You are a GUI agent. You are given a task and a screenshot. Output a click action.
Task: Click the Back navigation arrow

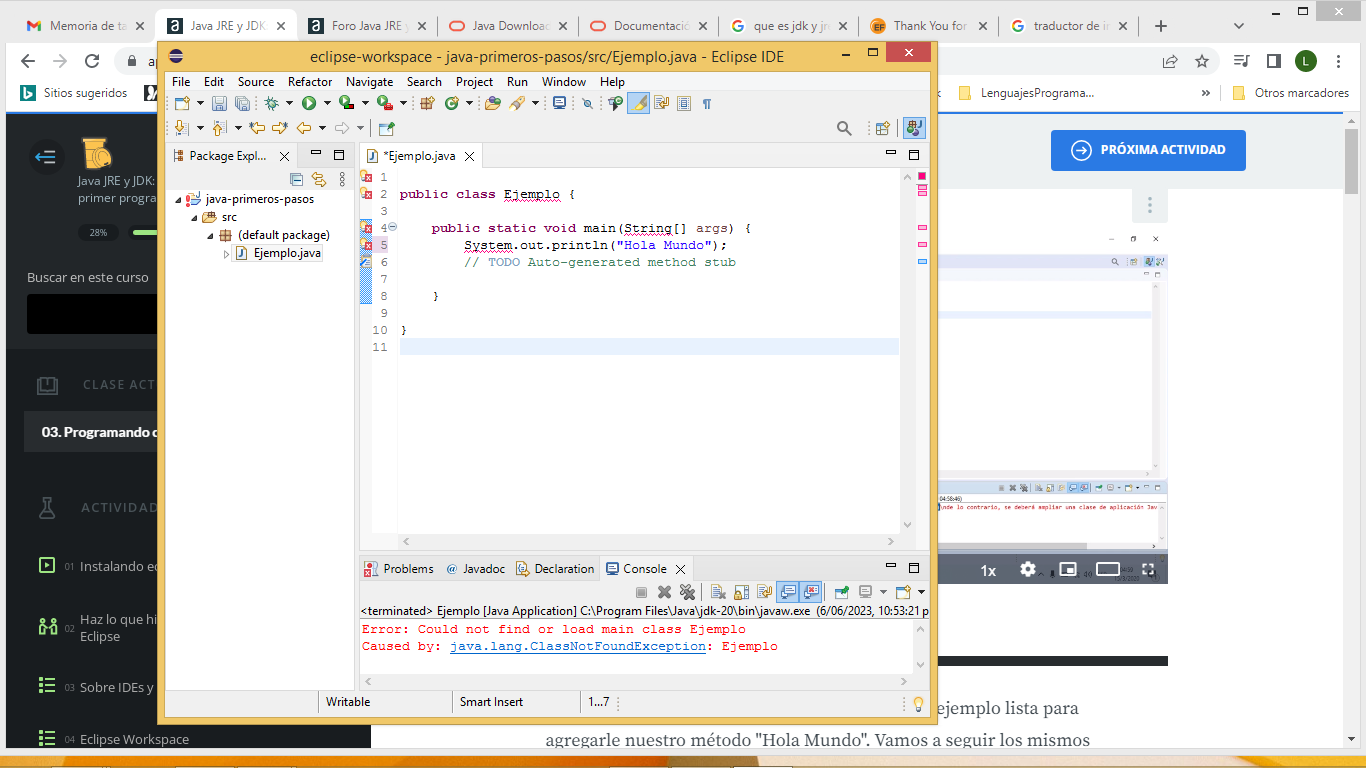(x=304, y=128)
